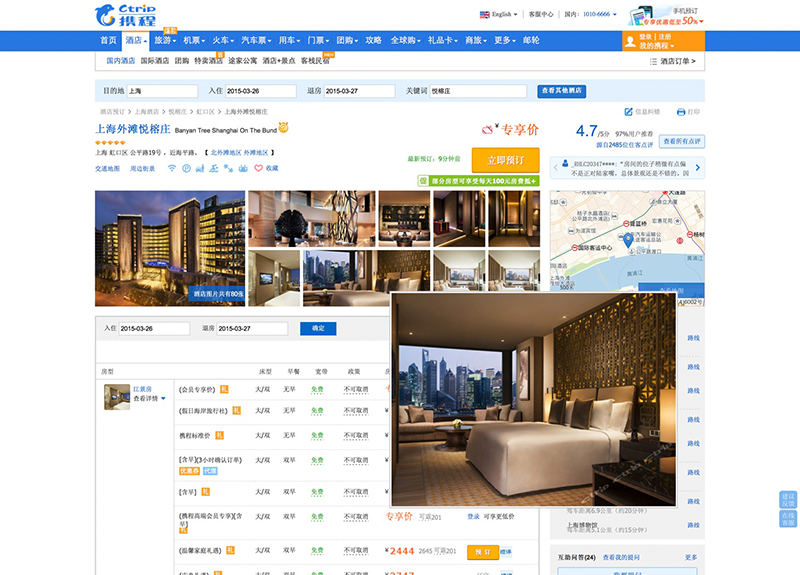Click the 上海酒店 breadcrumb link
This screenshot has height=575, width=800.
147,112
